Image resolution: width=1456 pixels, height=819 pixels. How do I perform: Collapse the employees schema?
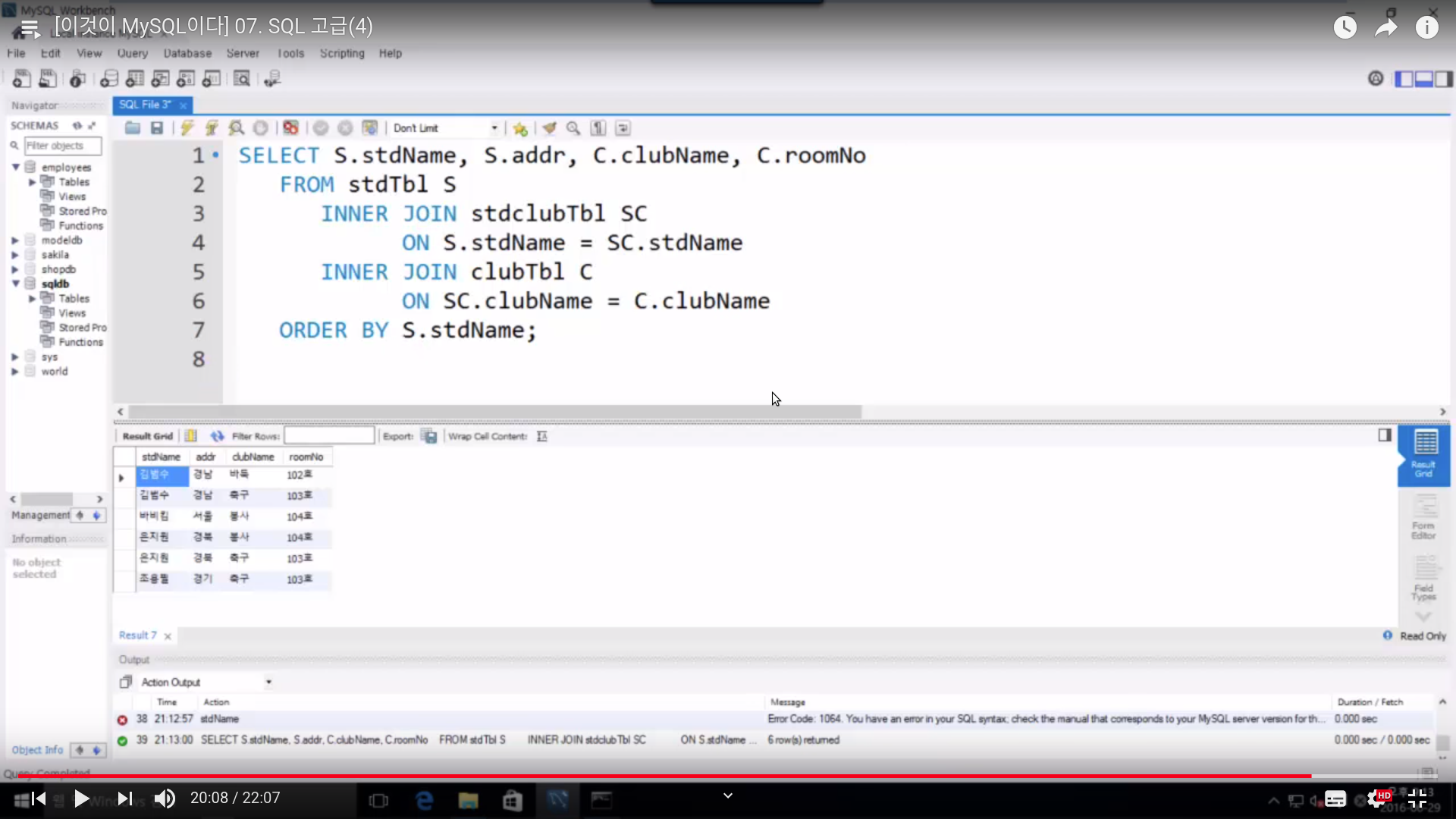15,167
